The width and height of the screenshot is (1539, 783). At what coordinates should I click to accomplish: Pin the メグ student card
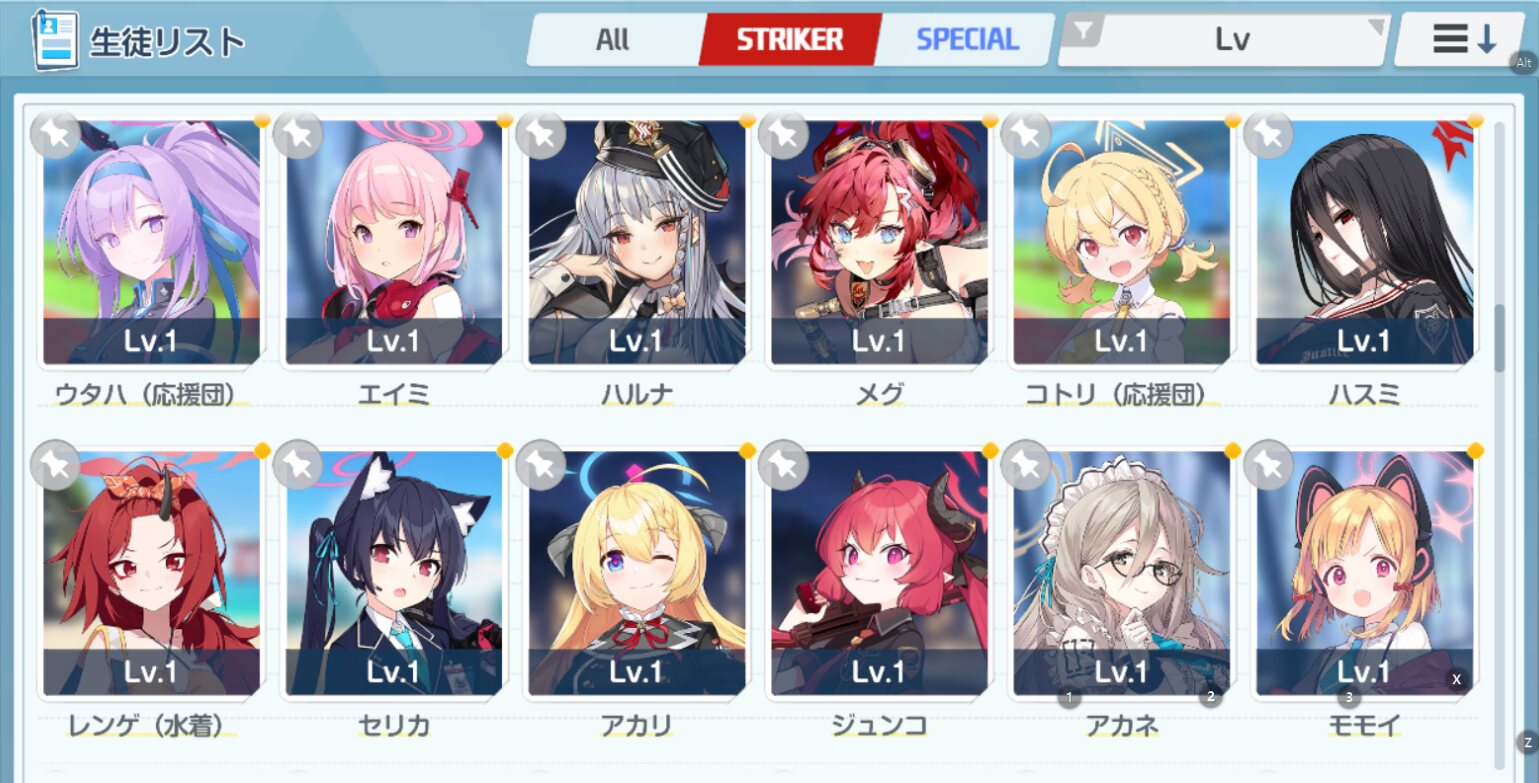(784, 134)
